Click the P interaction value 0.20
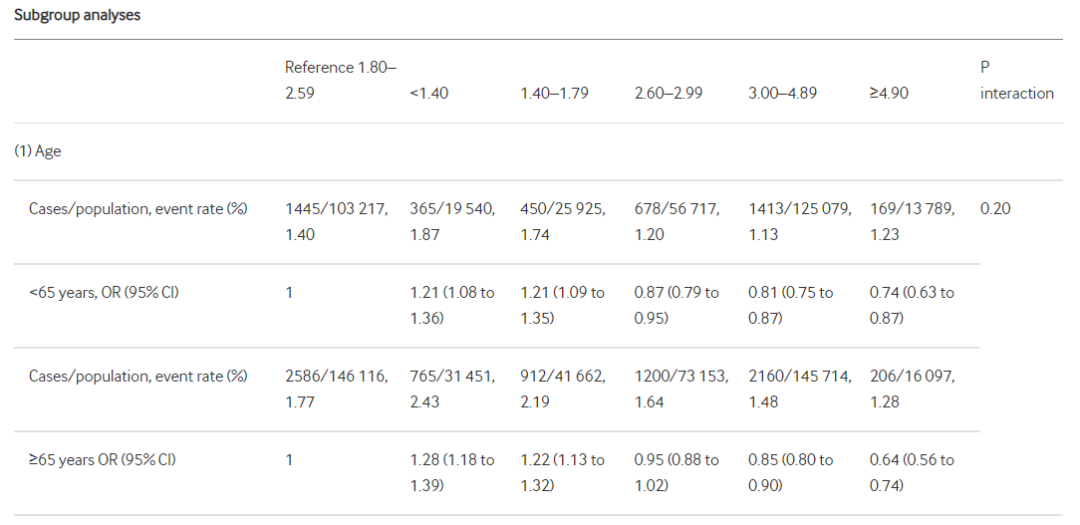The width and height of the screenshot is (1080, 525). click(x=995, y=208)
